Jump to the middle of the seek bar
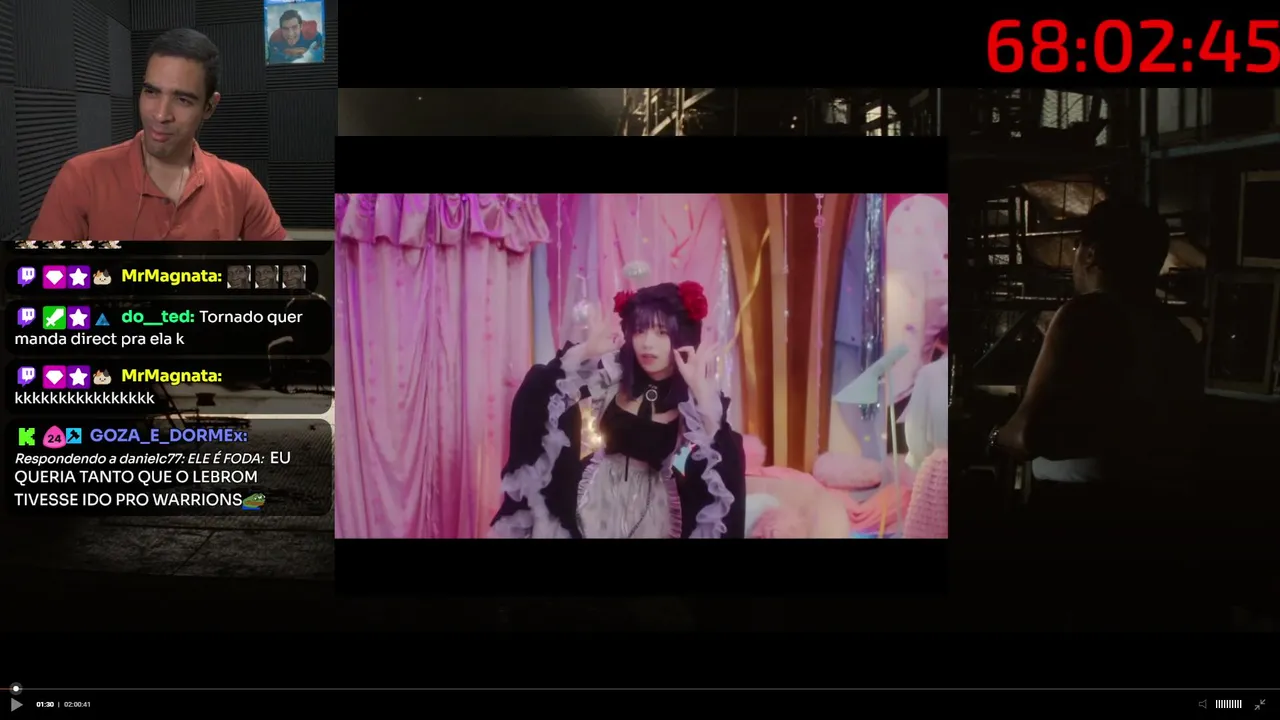The image size is (1280, 720). [640, 689]
